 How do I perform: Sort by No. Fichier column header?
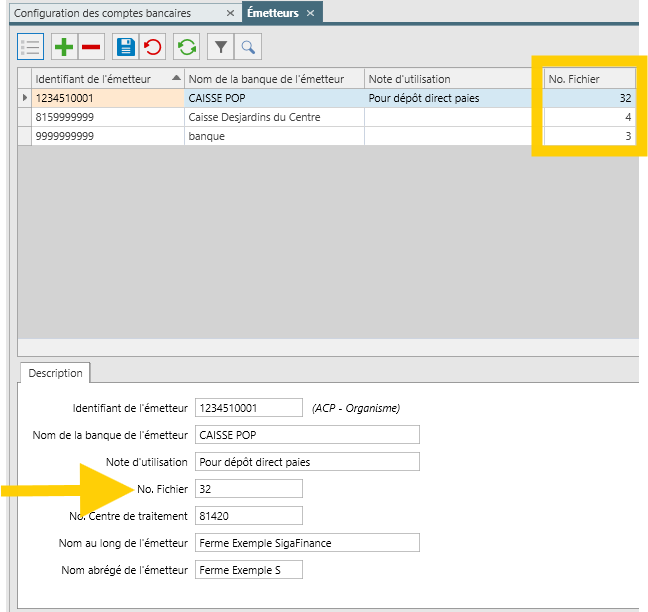(x=590, y=79)
